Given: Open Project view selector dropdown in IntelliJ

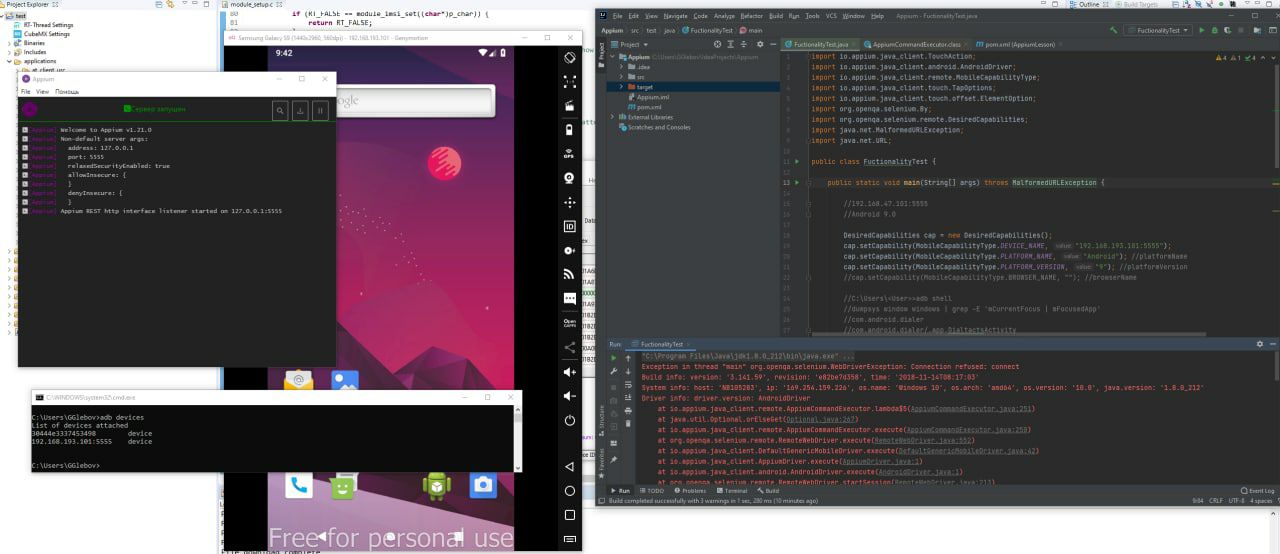Looking at the screenshot, I should 635,45.
